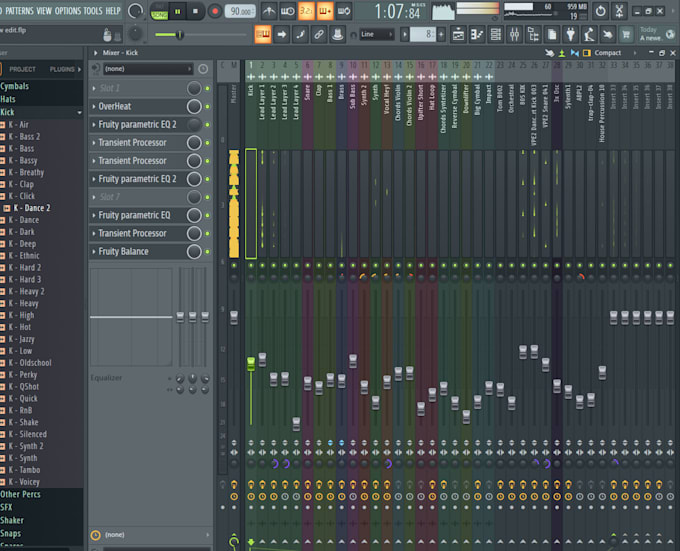Mute the Kick mixer track
The image size is (680, 551).
click(x=251, y=265)
